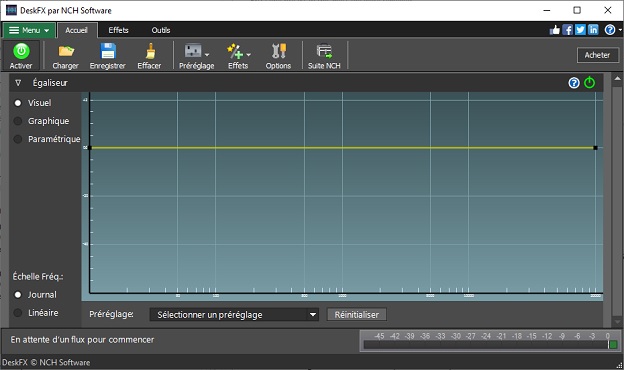Share on Twitter icon
This screenshot has width=624, height=370.
pyautogui.click(x=580, y=30)
